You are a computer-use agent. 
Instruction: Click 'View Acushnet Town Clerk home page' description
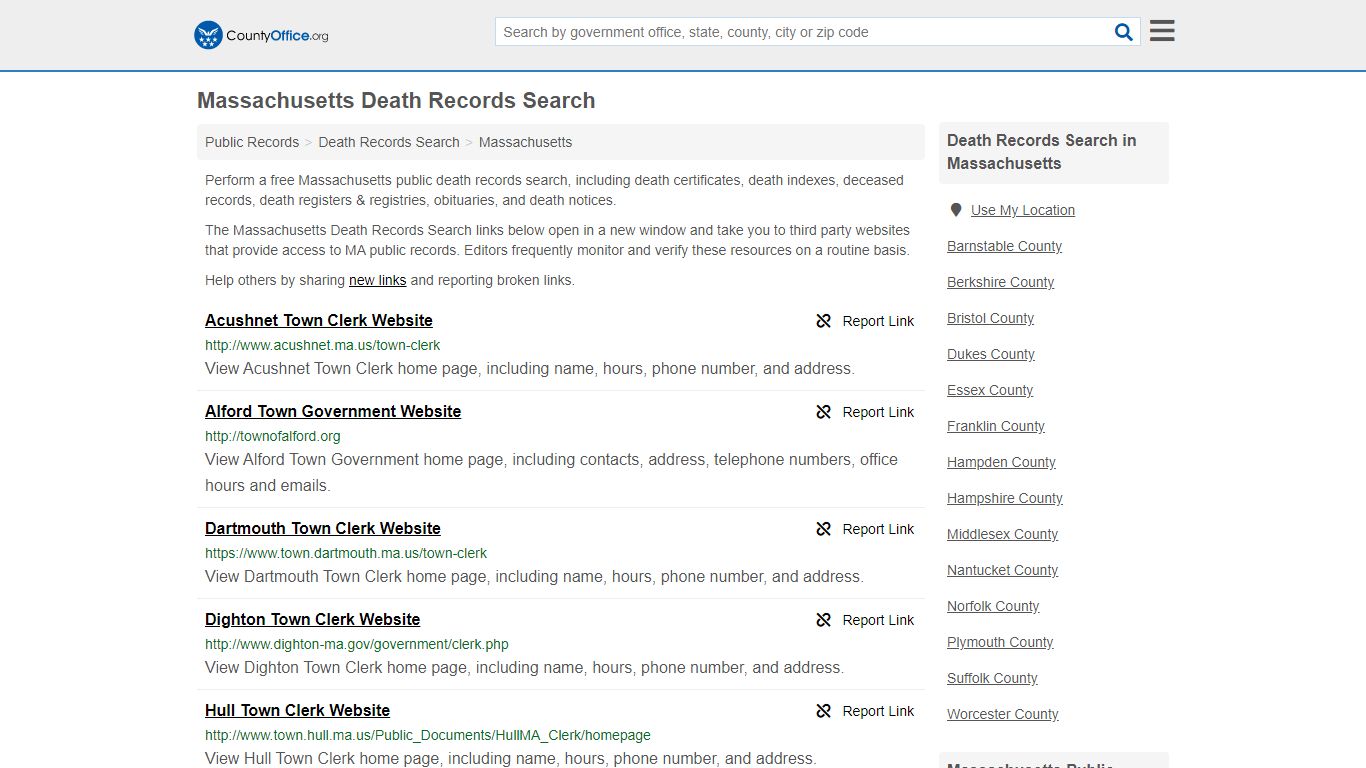[530, 369]
